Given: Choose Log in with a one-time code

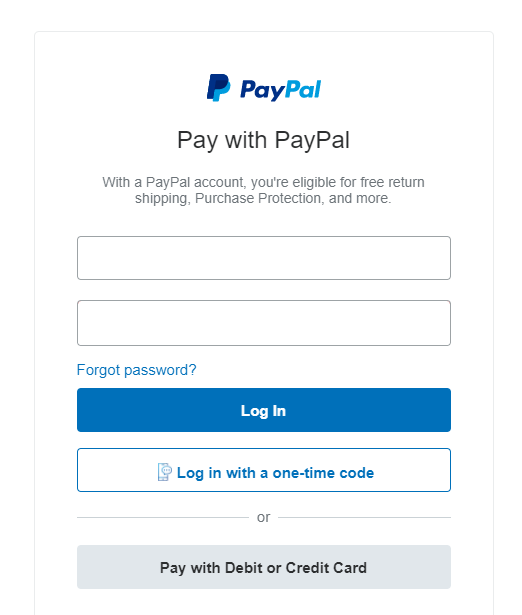Looking at the screenshot, I should 264,470.
